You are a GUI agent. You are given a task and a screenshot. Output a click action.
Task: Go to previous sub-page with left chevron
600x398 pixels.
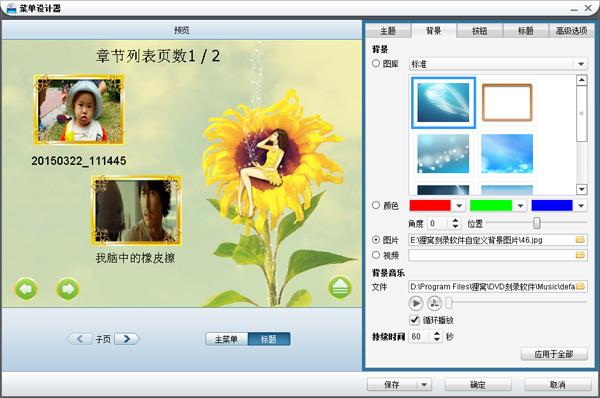pyautogui.click(x=80, y=339)
